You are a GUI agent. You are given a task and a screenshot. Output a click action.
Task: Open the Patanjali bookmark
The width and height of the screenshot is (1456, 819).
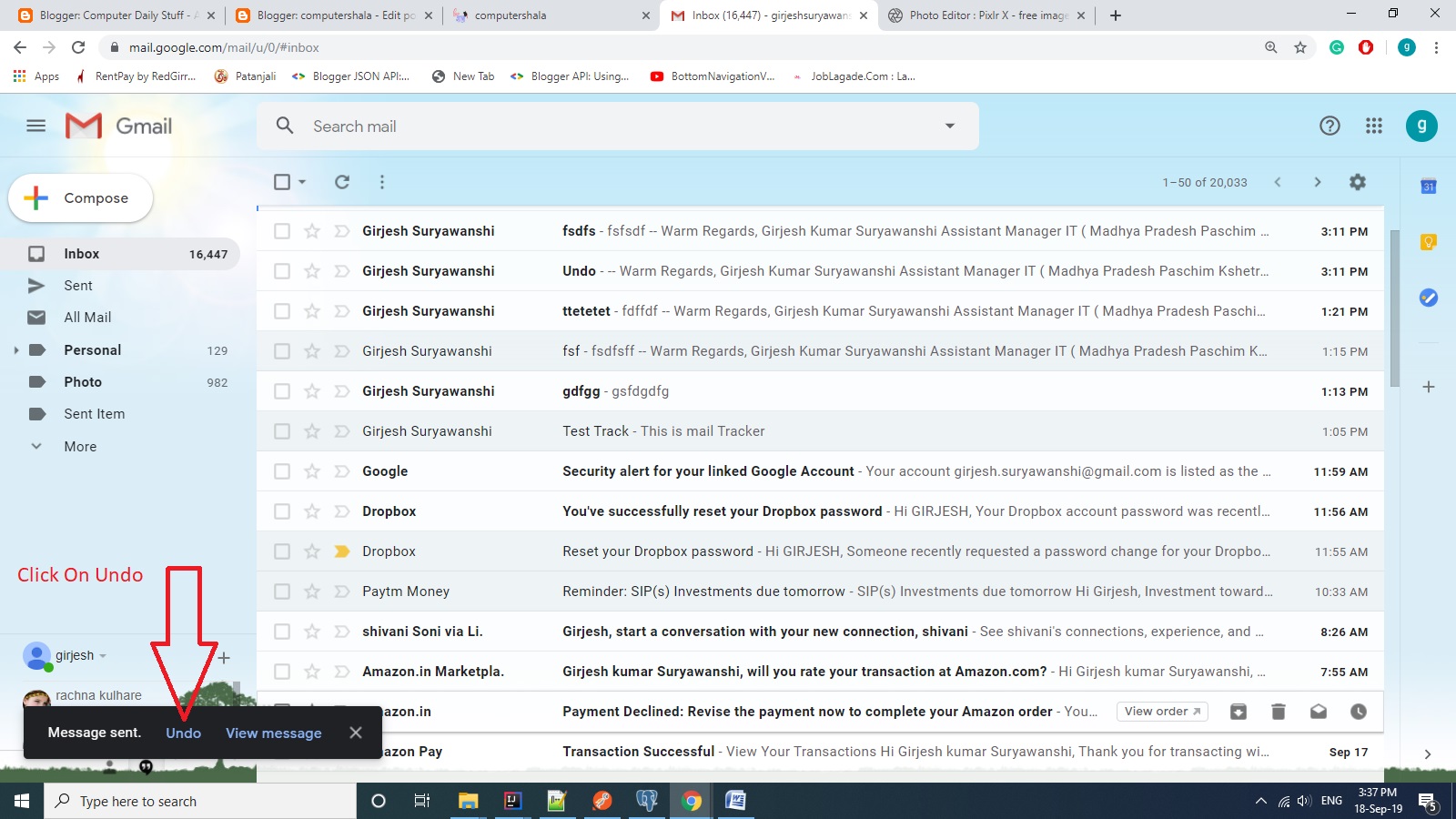(245, 76)
